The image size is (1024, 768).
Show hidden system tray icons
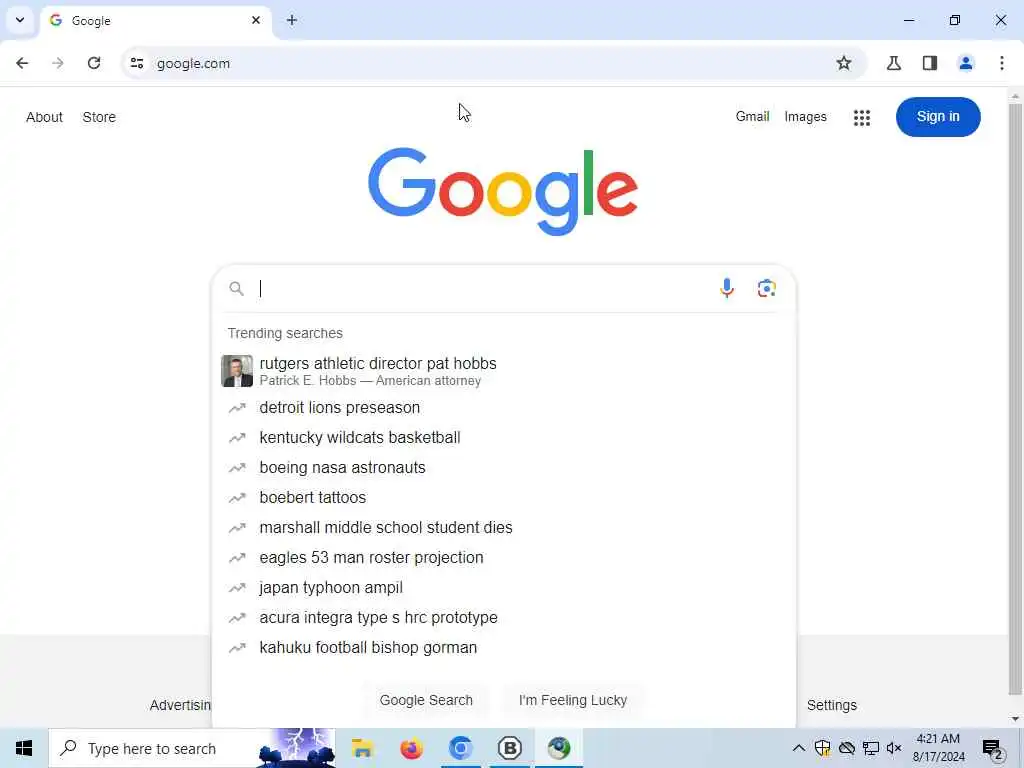point(798,748)
